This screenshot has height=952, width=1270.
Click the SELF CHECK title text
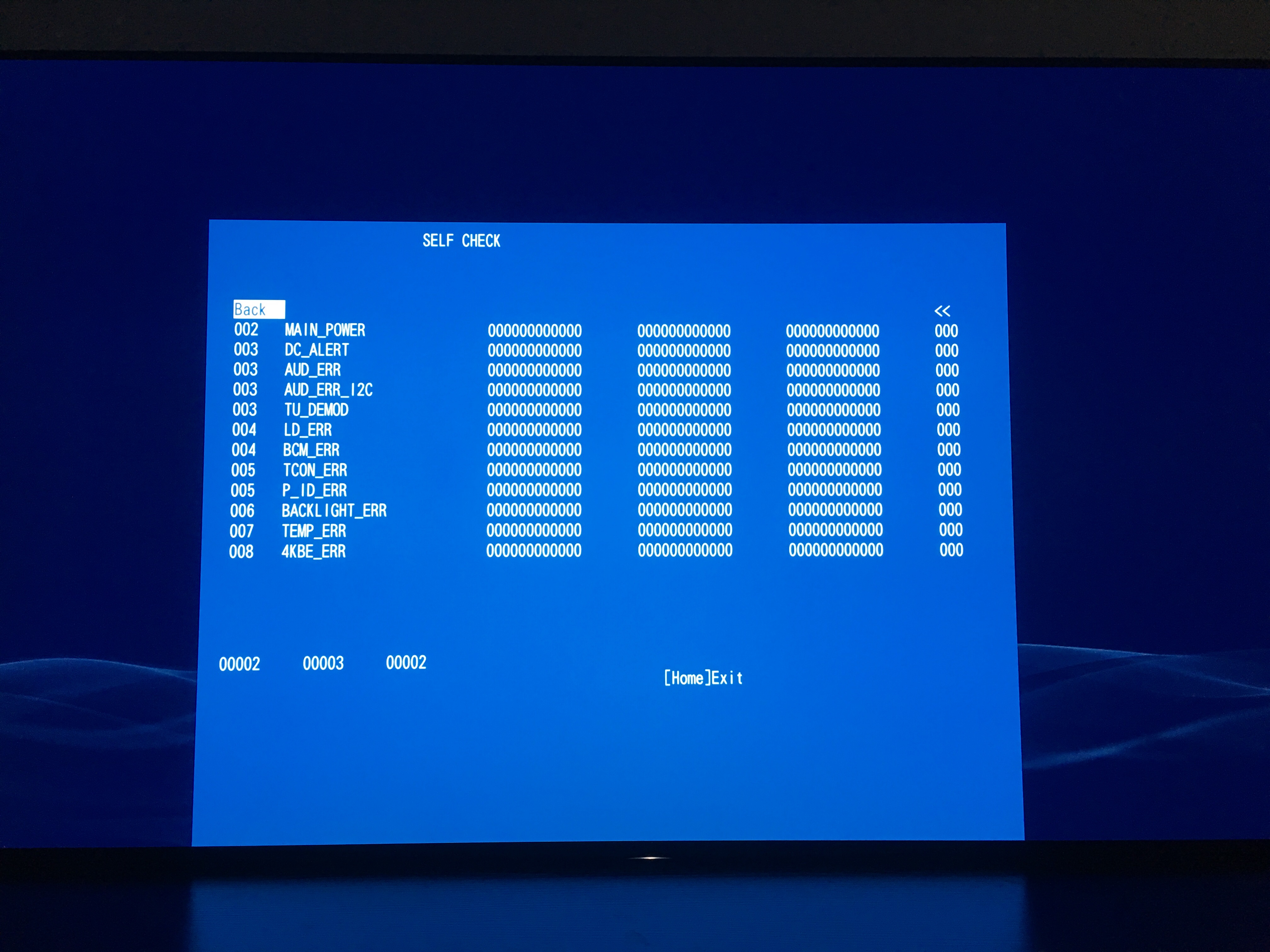461,241
